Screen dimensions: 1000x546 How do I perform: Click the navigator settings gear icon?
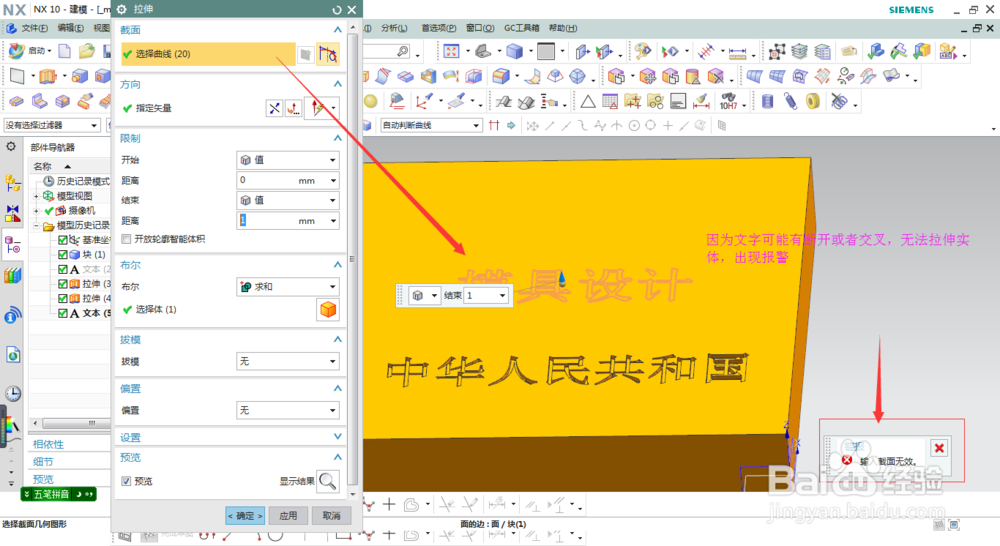pos(11,147)
